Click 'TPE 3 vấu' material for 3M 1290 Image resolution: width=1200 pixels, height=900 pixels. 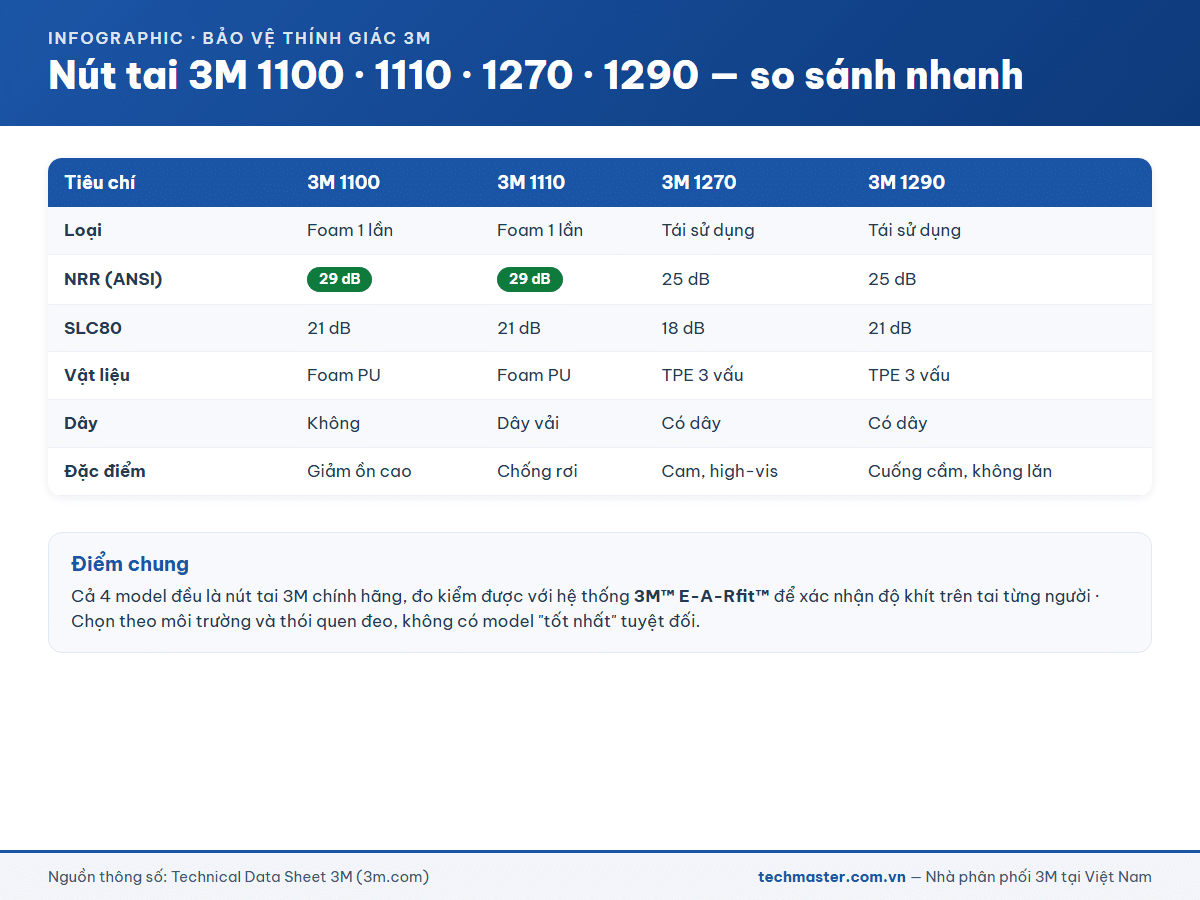tap(909, 376)
